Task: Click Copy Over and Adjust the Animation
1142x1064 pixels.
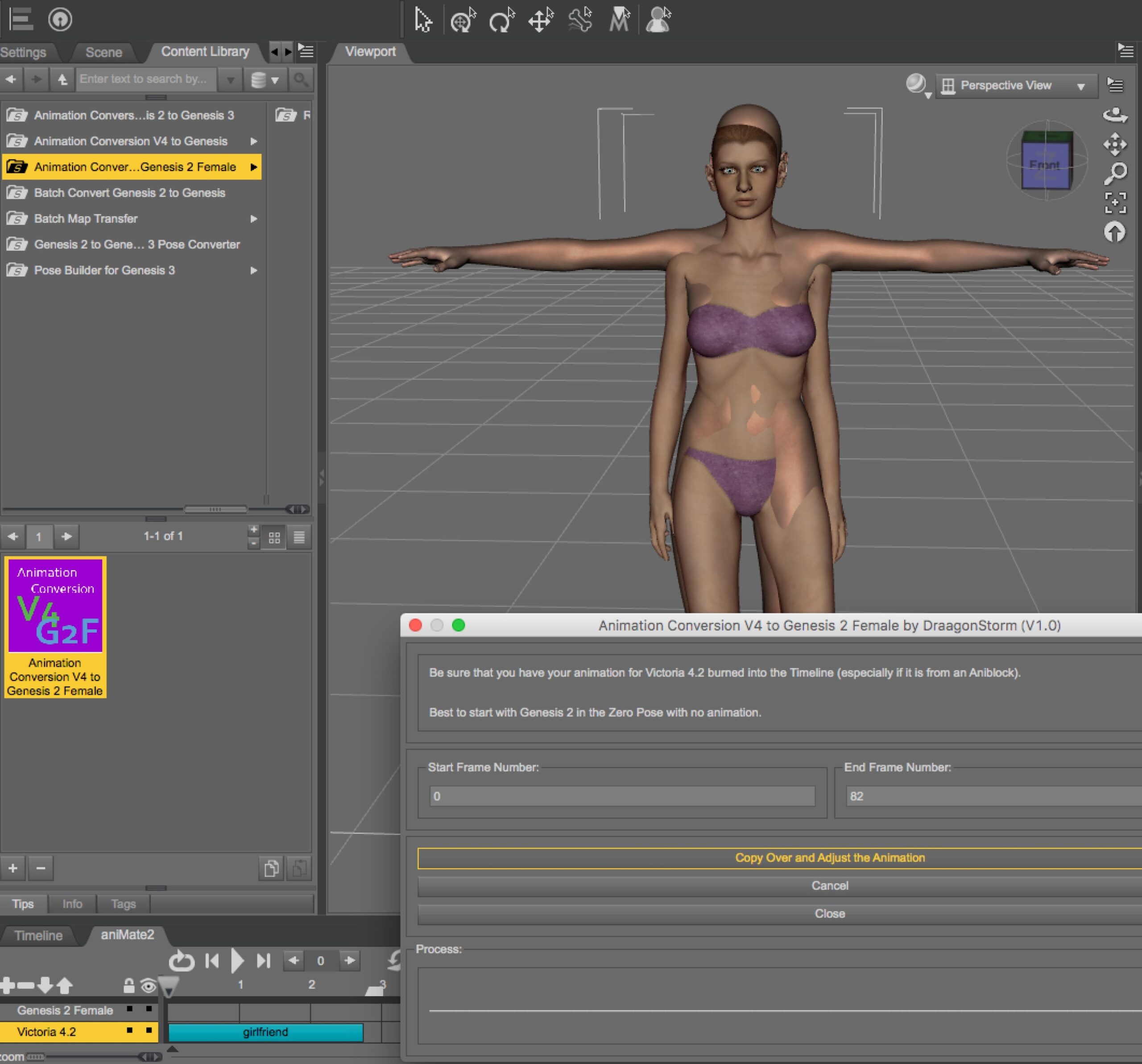Action: (829, 857)
